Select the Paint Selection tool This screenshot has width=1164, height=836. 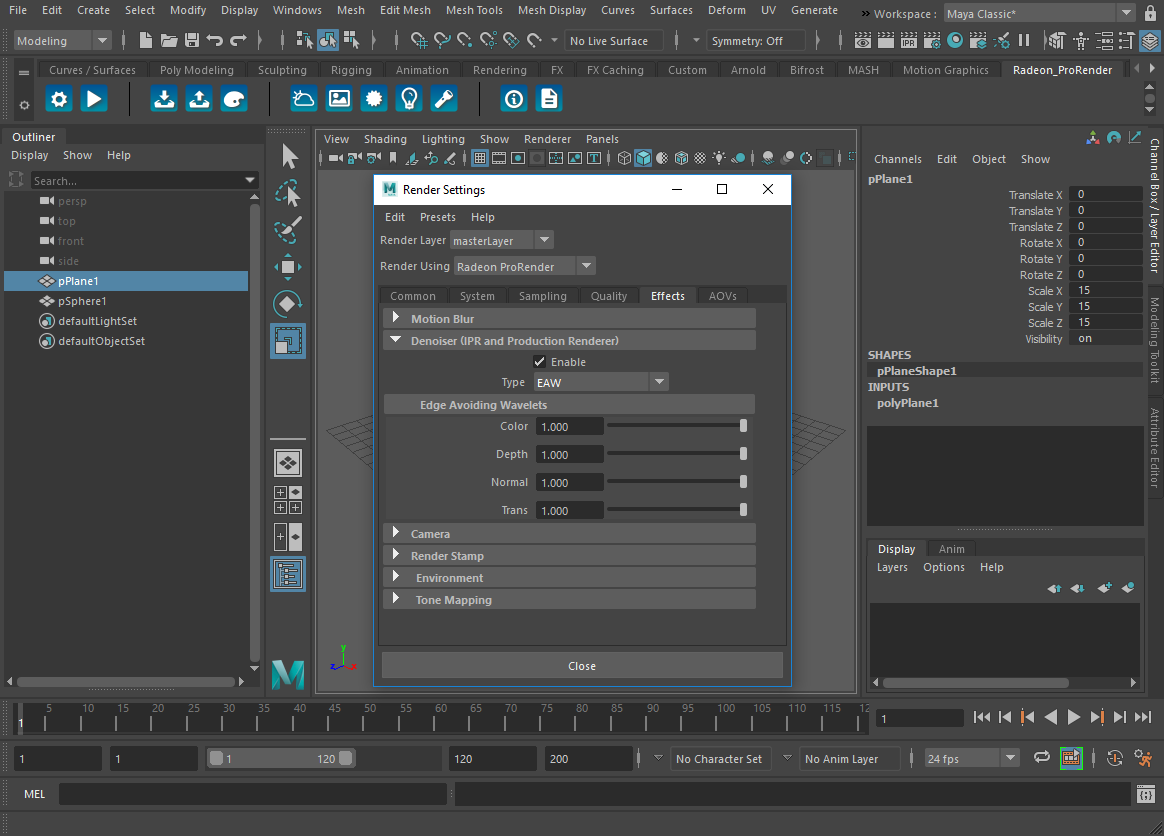tap(288, 229)
